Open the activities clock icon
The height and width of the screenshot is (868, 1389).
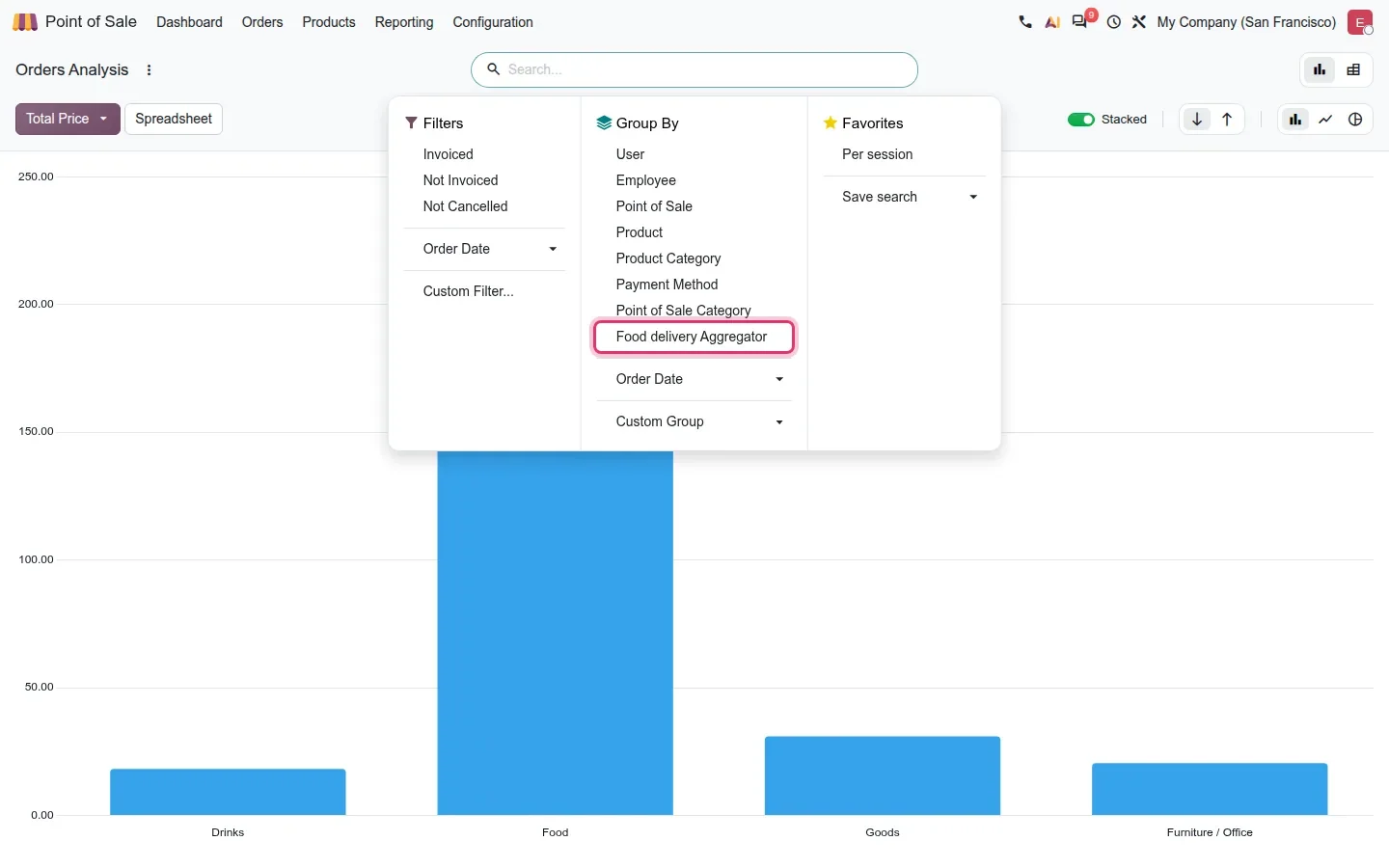coord(1114,22)
